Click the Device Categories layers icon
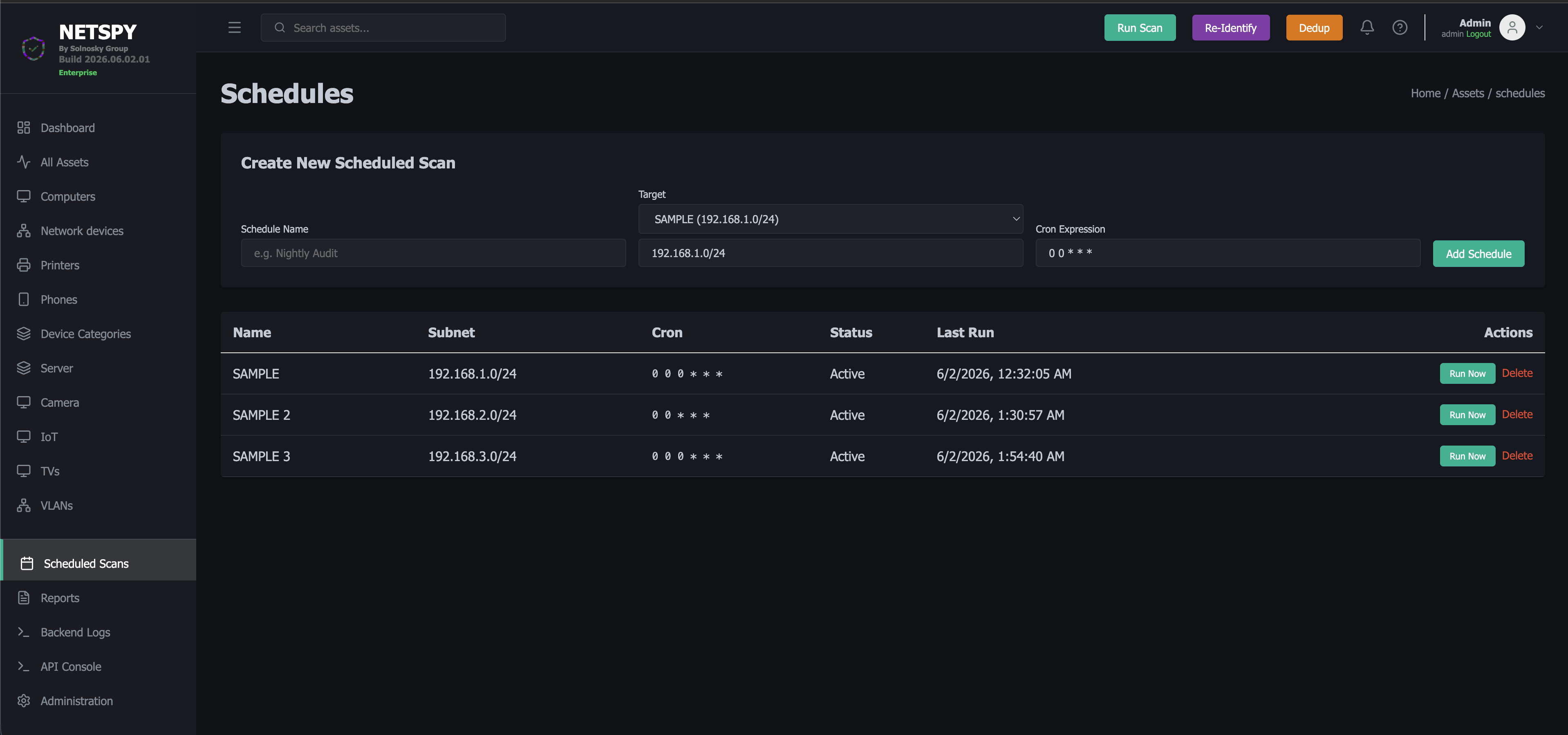 point(24,334)
